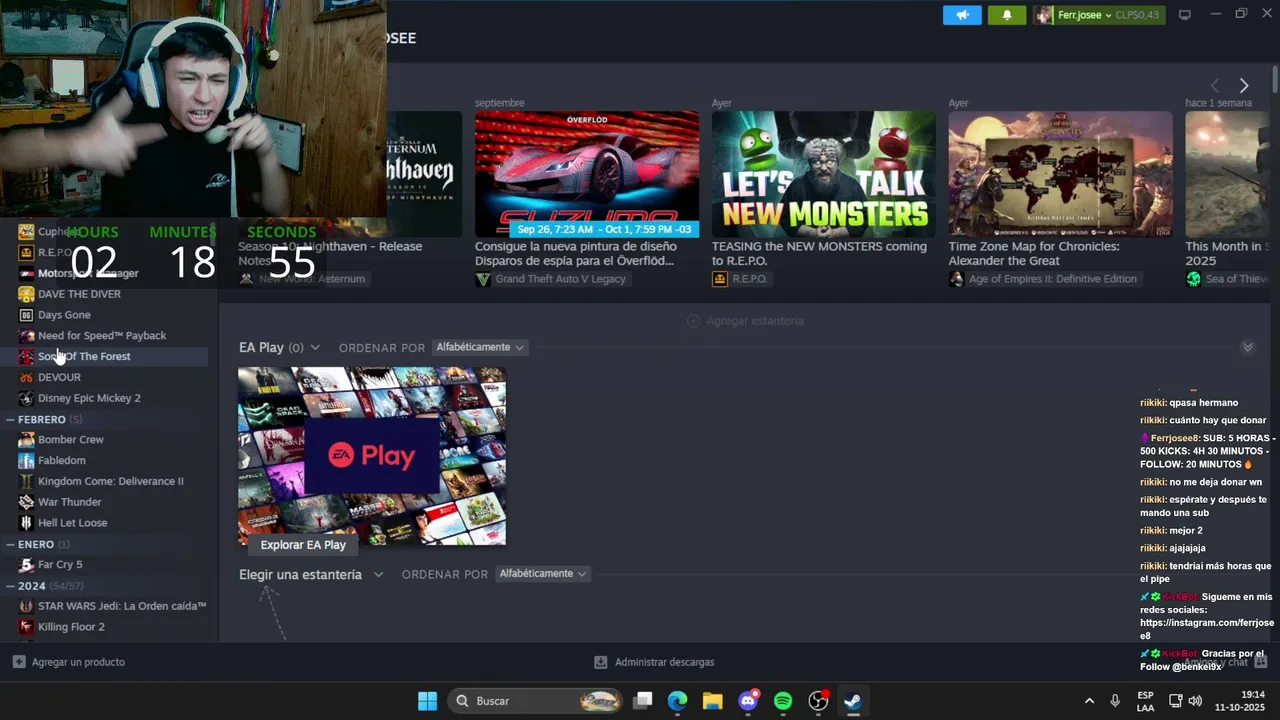Open 'Consigue la nueva pintura de diseño' headline
The width and height of the screenshot is (1280, 720).
[576, 253]
